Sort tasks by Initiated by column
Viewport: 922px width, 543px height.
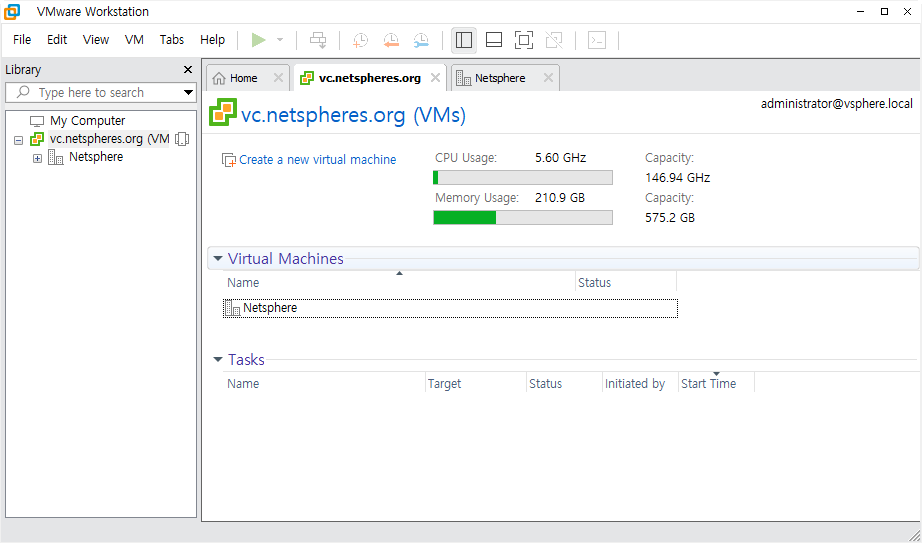tap(640, 384)
